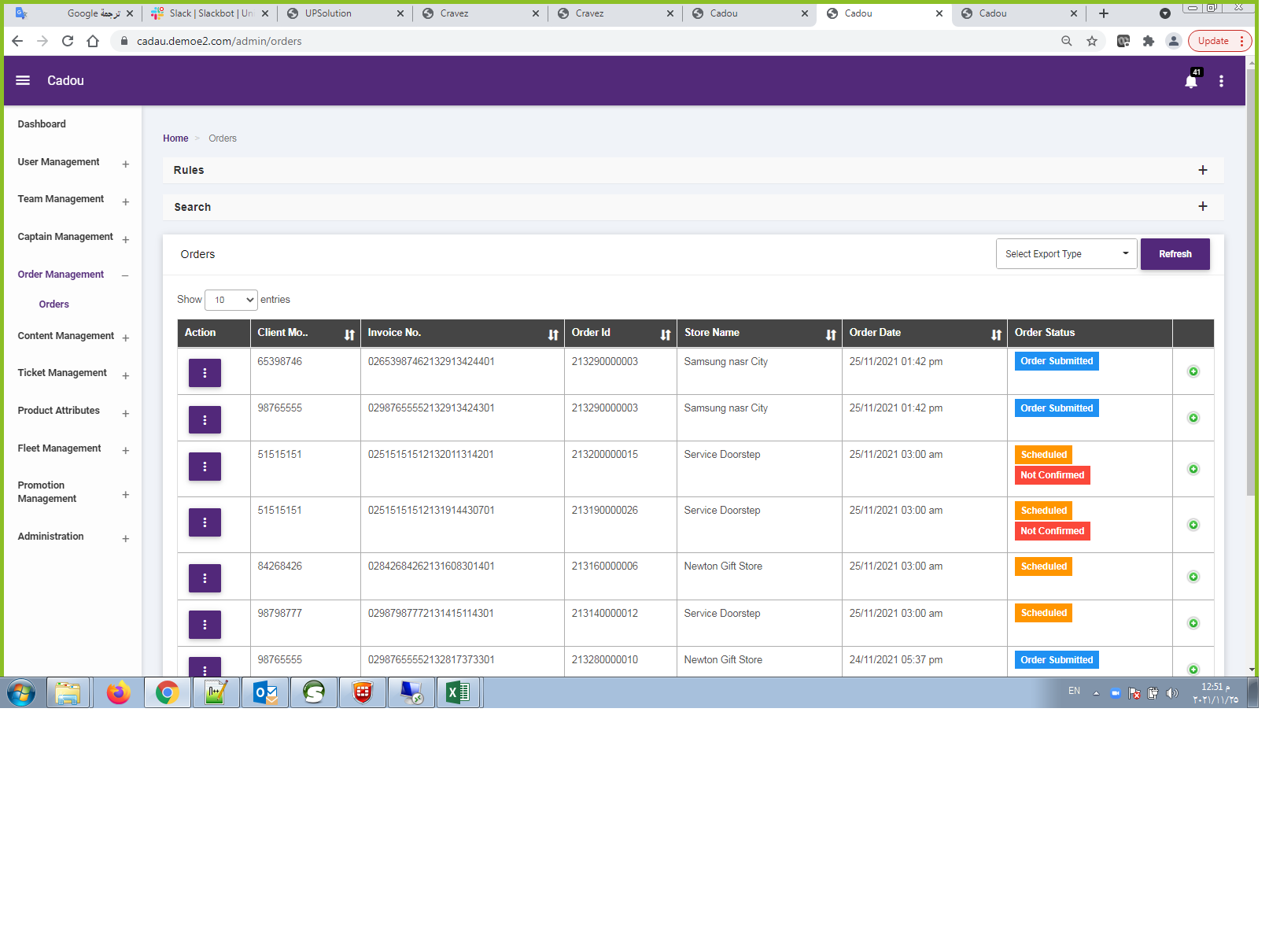
Task: Go to Home breadcrumb link
Action: click(177, 139)
